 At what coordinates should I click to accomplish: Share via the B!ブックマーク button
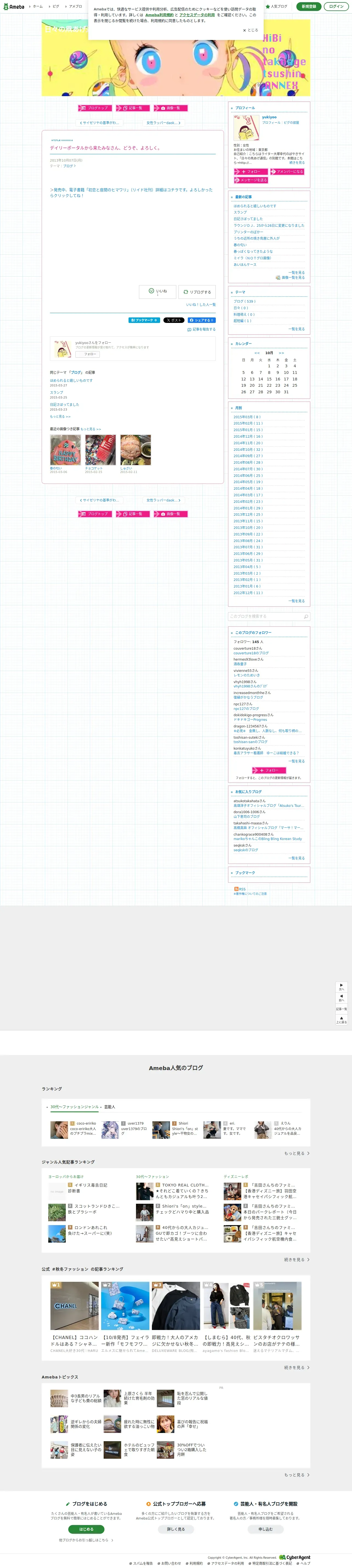[x=144, y=320]
